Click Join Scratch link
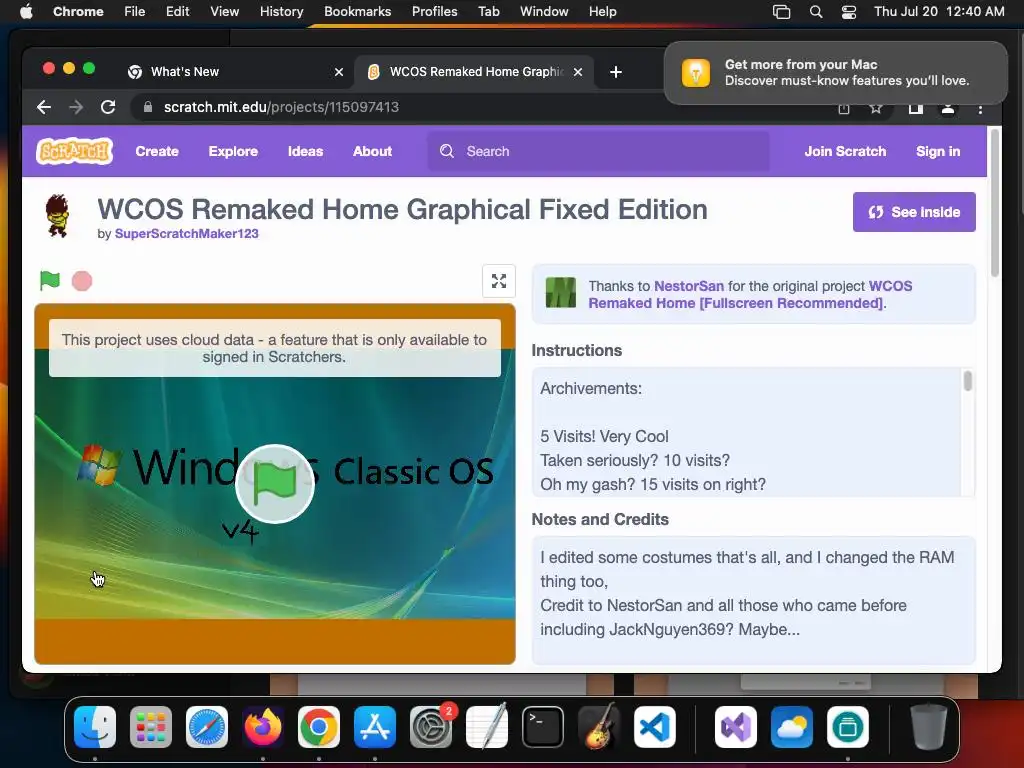 (x=845, y=152)
